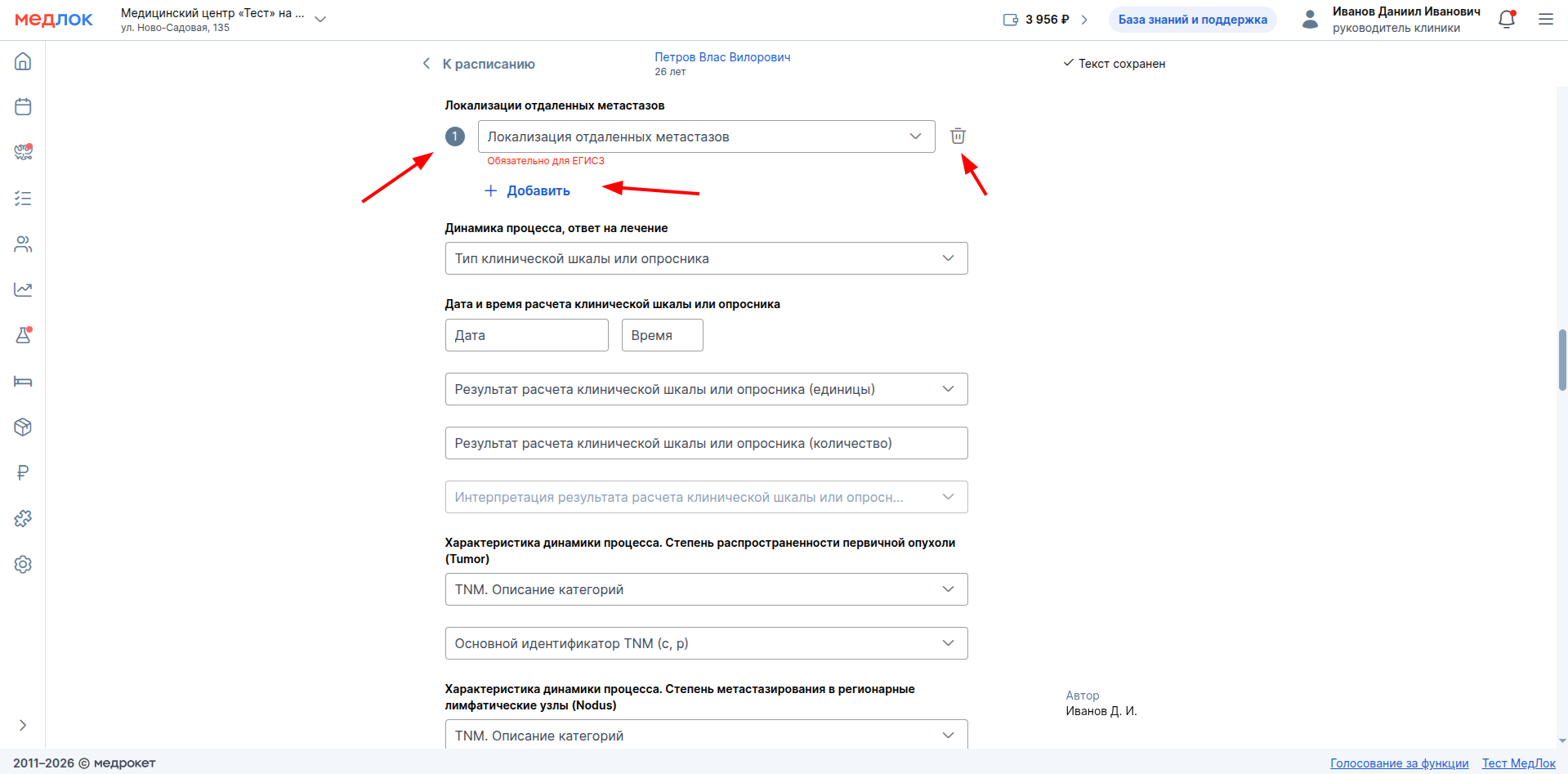The image size is (1568, 774).
Task: Open Основной идентификатор TNM (c, p) dropdown
Action: (x=706, y=643)
